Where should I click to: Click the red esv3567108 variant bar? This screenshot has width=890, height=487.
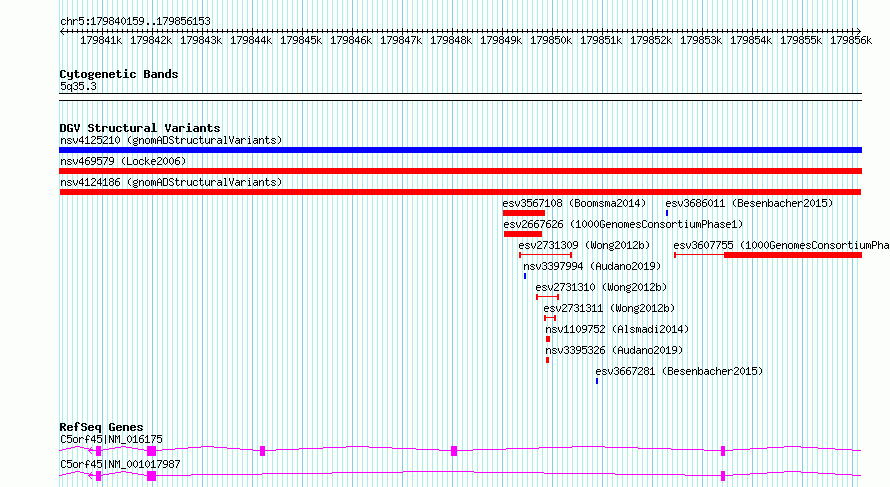click(x=523, y=213)
